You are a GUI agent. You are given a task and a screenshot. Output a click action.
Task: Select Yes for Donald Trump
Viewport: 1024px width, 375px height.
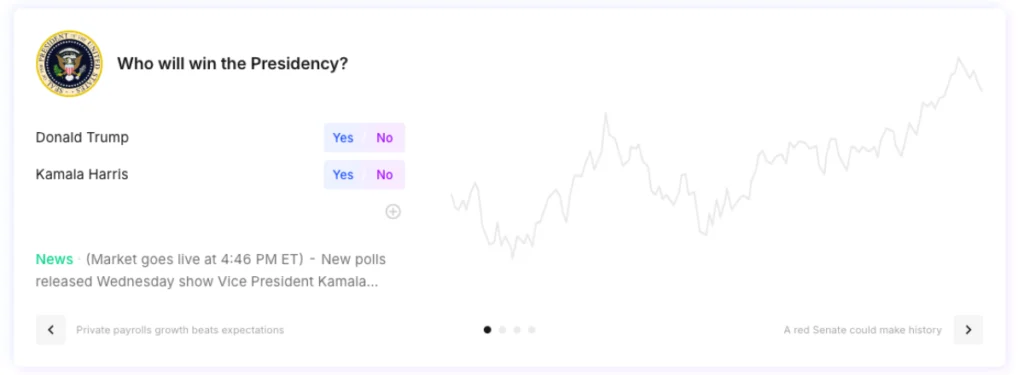click(343, 137)
